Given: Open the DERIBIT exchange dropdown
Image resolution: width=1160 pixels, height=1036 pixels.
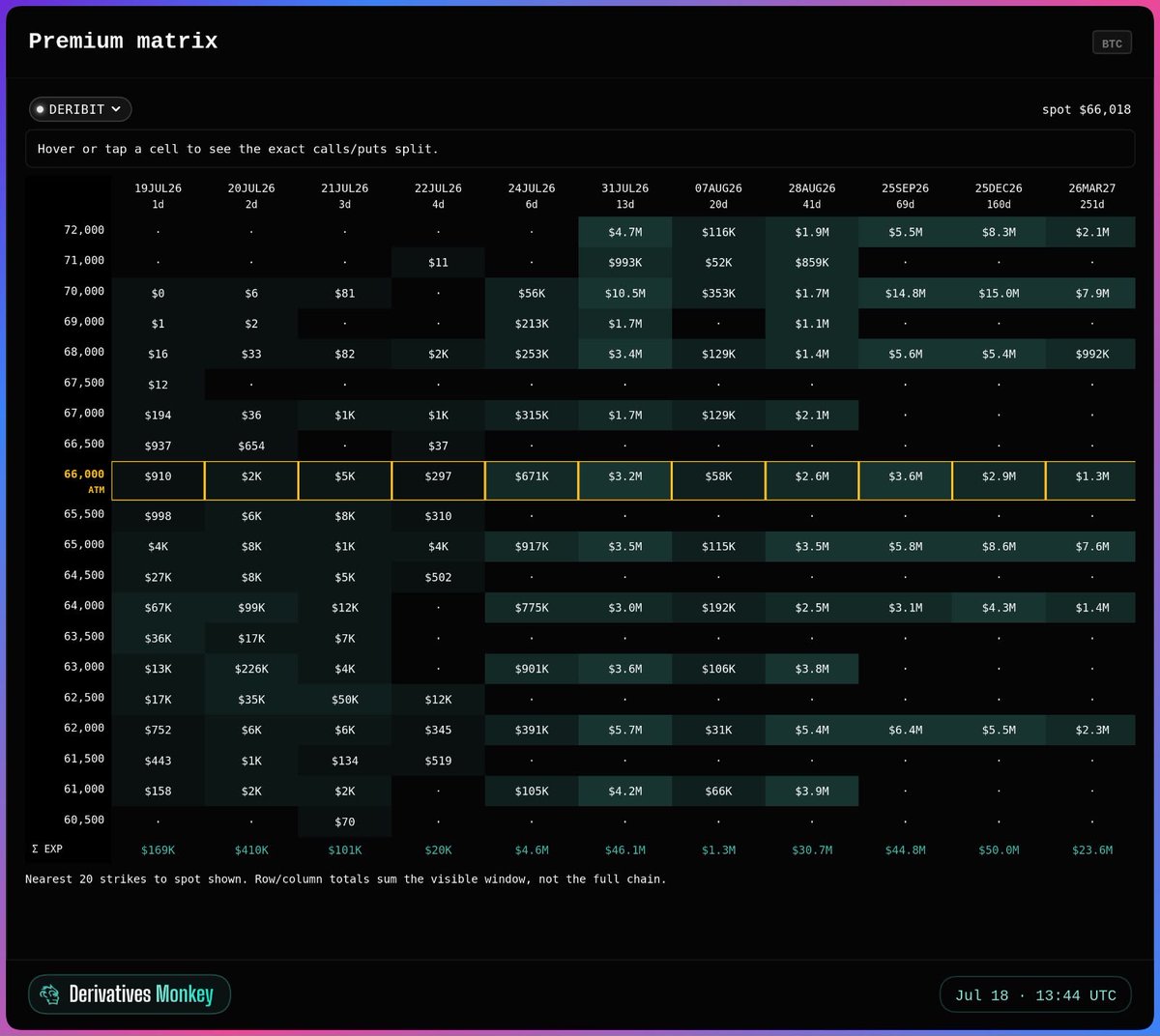Looking at the screenshot, I should (x=80, y=109).
